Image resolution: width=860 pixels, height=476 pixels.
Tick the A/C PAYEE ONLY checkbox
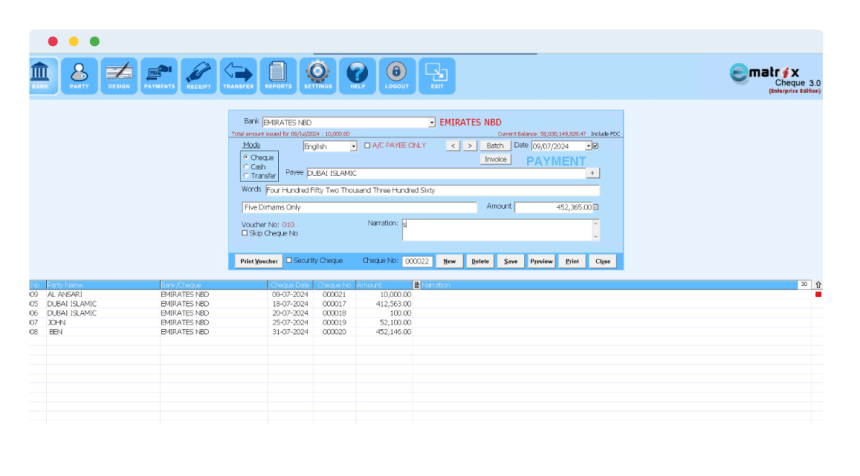coord(367,145)
